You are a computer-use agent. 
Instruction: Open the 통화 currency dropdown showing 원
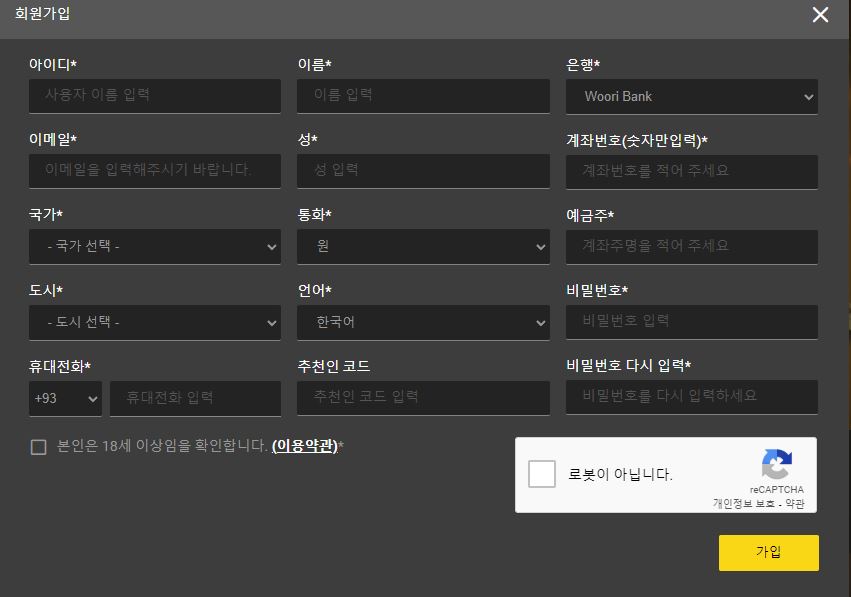click(423, 246)
